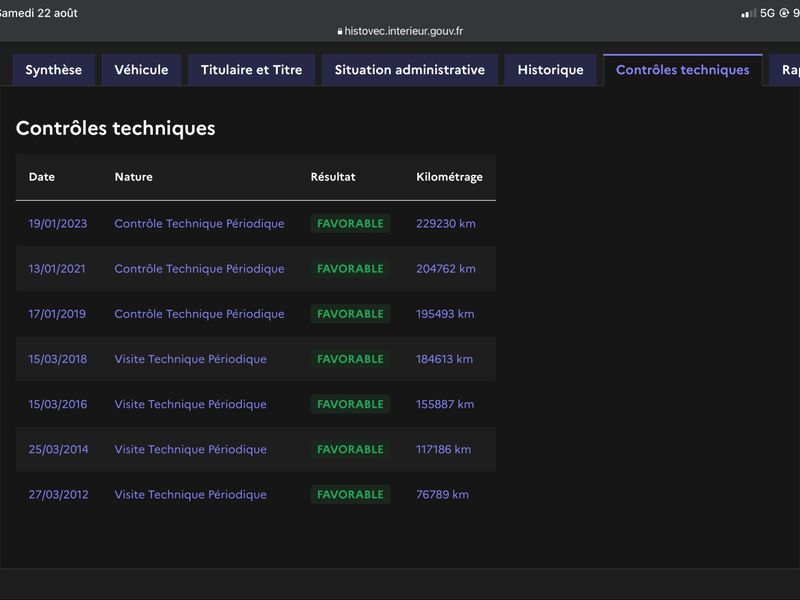Tap the Samedi 22 août date in status bar
The width and height of the screenshot is (800, 600).
[x=39, y=13]
